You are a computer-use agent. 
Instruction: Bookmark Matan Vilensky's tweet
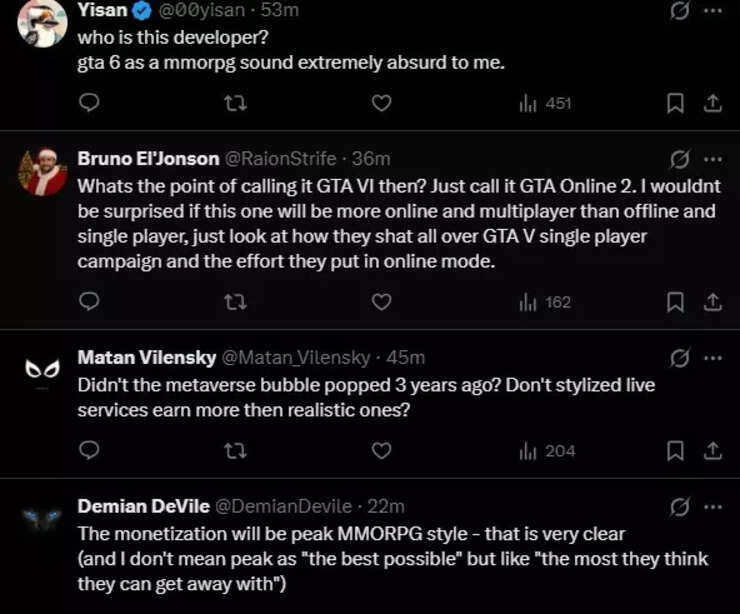675,451
